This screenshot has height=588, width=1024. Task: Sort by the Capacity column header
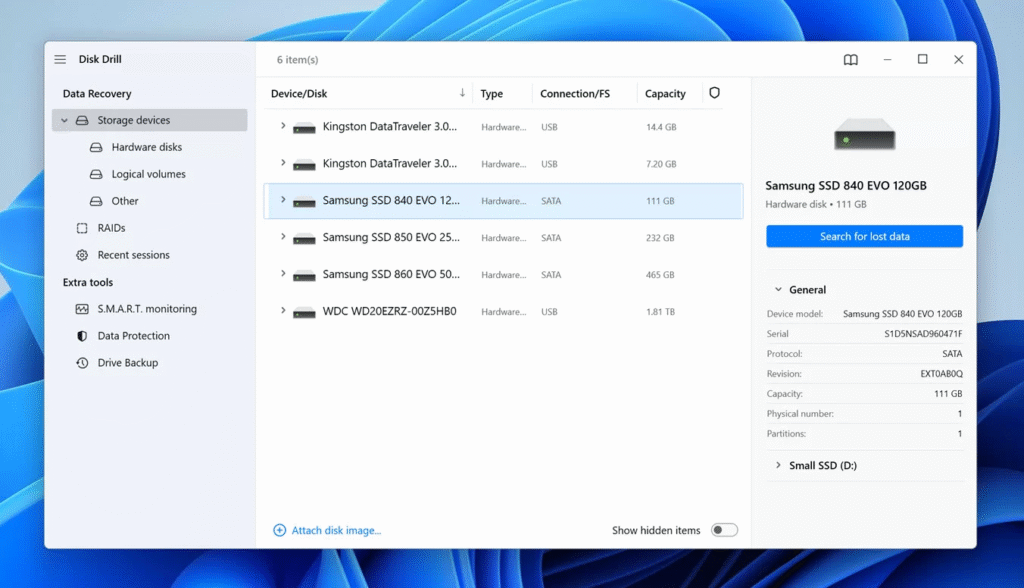pos(665,94)
